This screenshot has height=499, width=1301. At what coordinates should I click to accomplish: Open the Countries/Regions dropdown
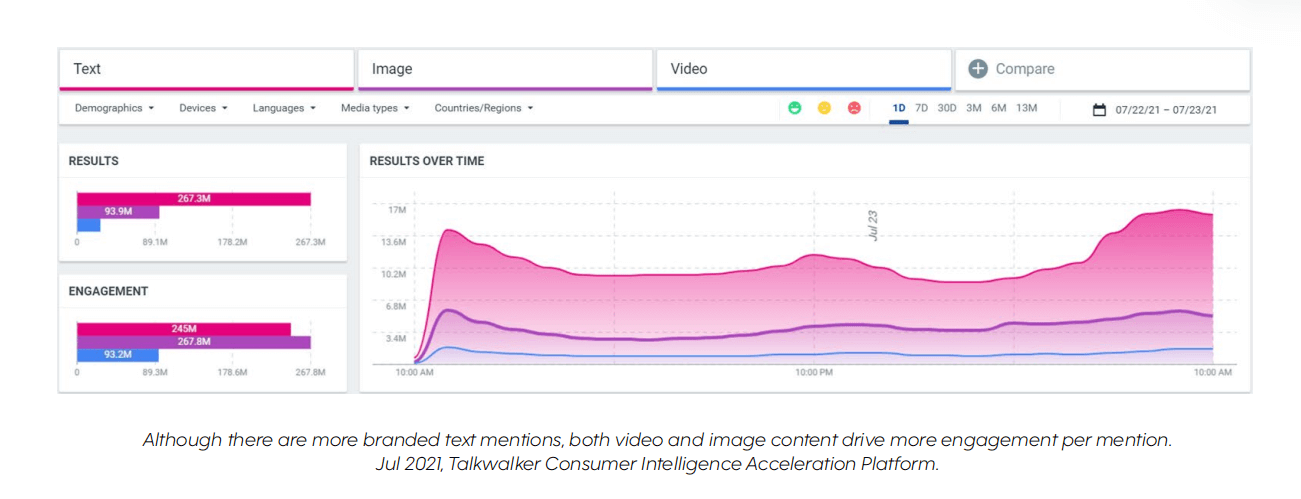coord(484,108)
